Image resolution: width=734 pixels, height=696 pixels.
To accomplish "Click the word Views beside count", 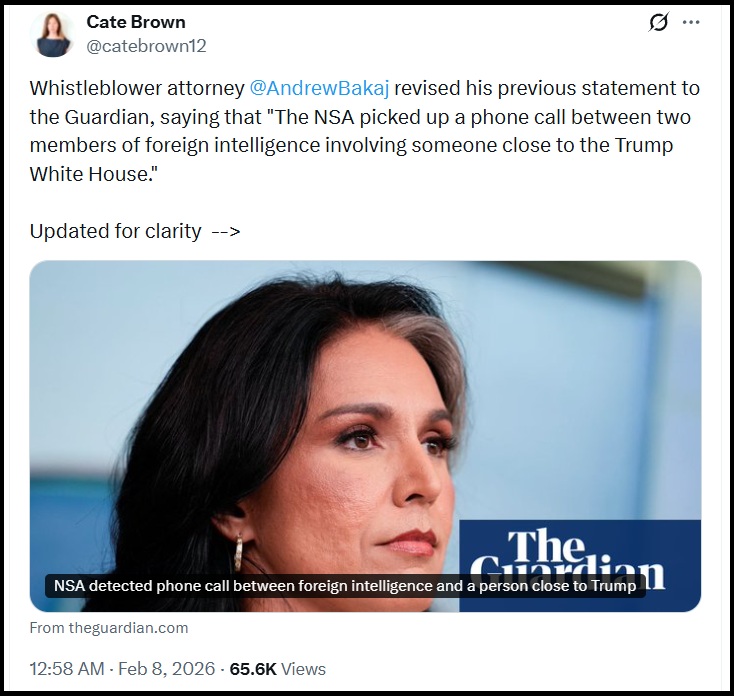I will (303, 669).
